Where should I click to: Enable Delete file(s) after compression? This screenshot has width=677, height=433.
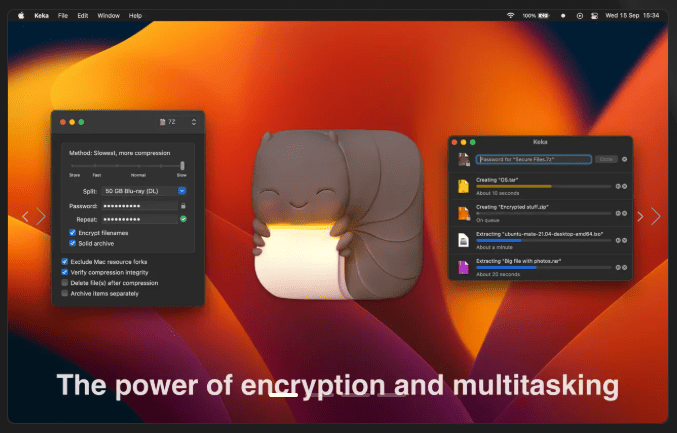point(65,283)
